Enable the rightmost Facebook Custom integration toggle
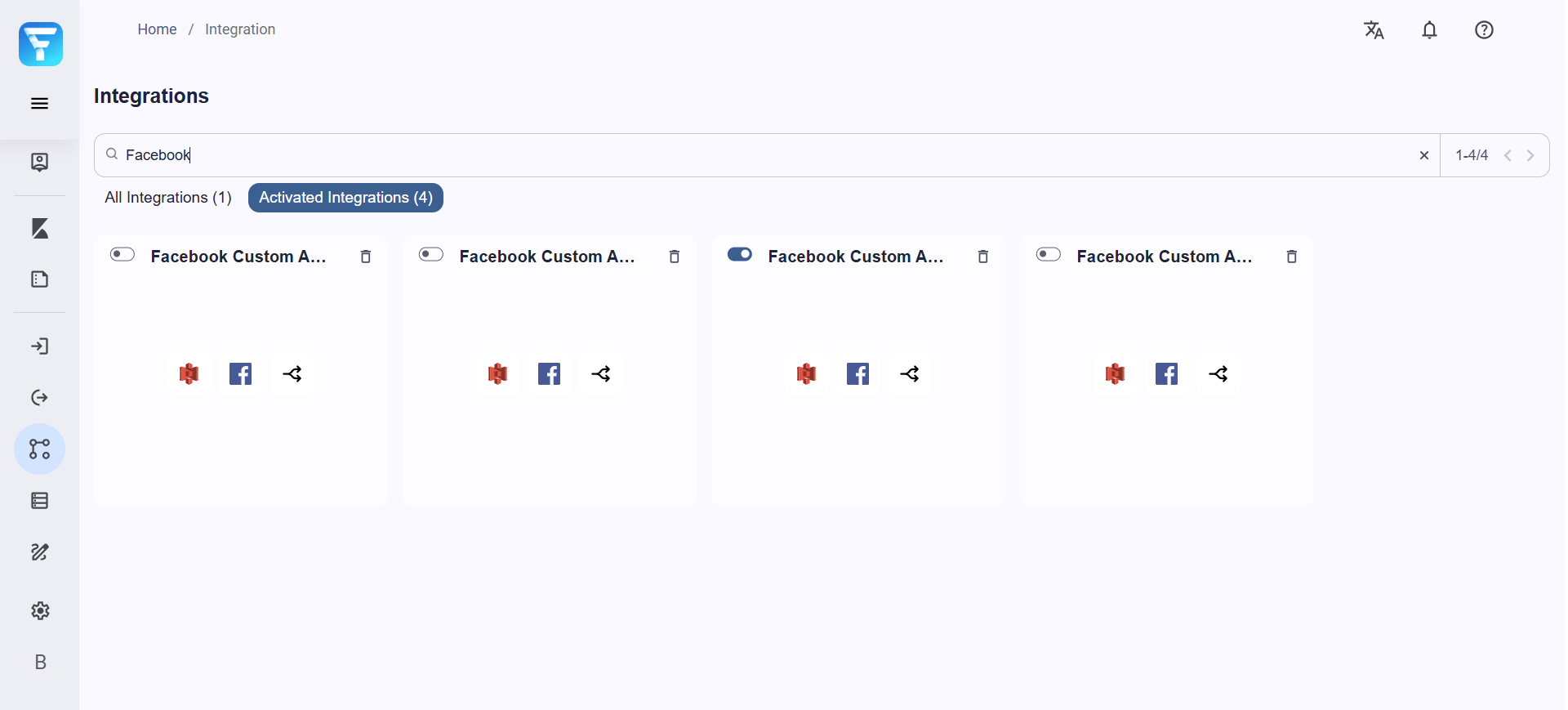This screenshot has height=710, width=1568. (x=1048, y=254)
